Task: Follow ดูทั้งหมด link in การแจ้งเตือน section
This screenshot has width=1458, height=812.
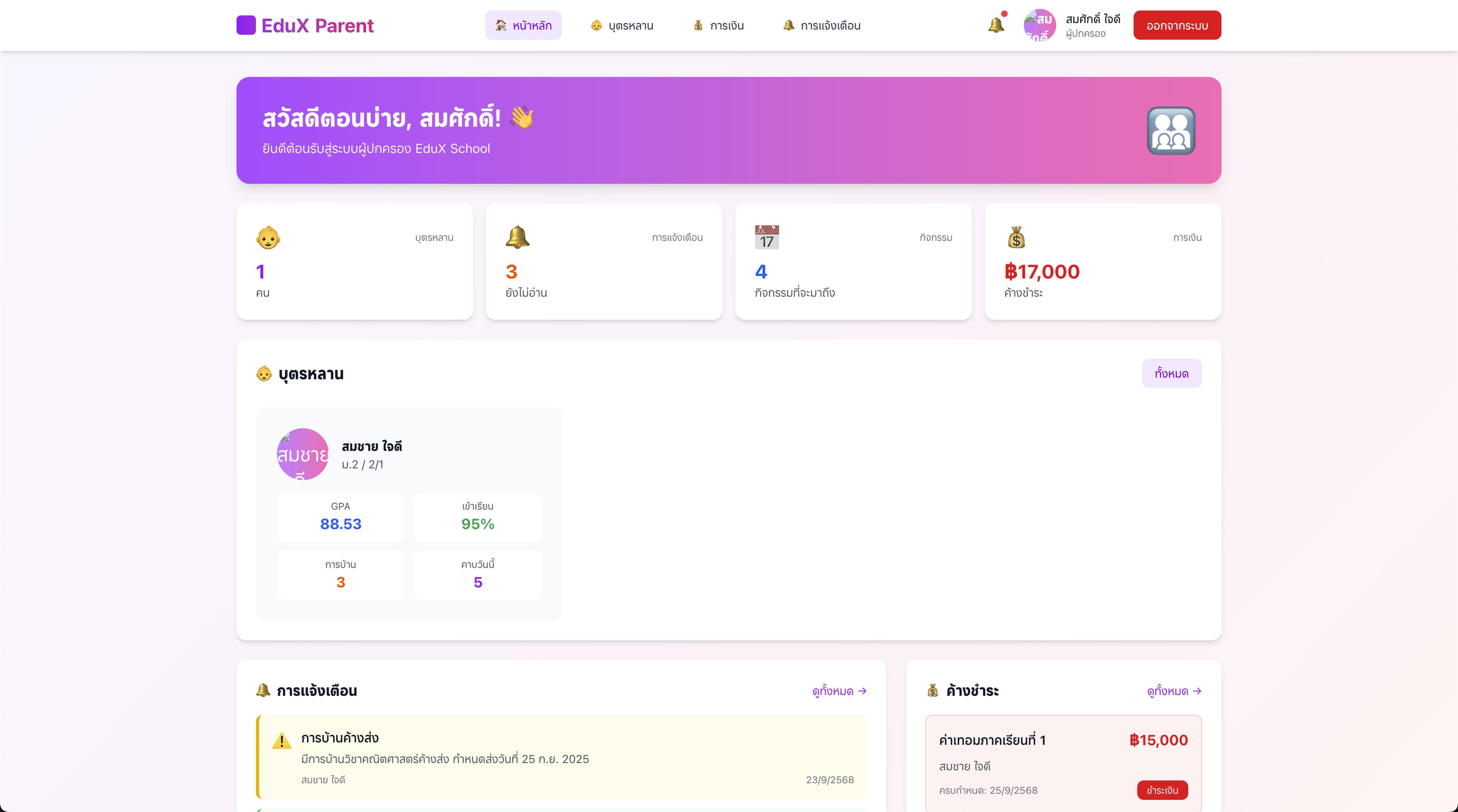Action: pyautogui.click(x=839, y=691)
